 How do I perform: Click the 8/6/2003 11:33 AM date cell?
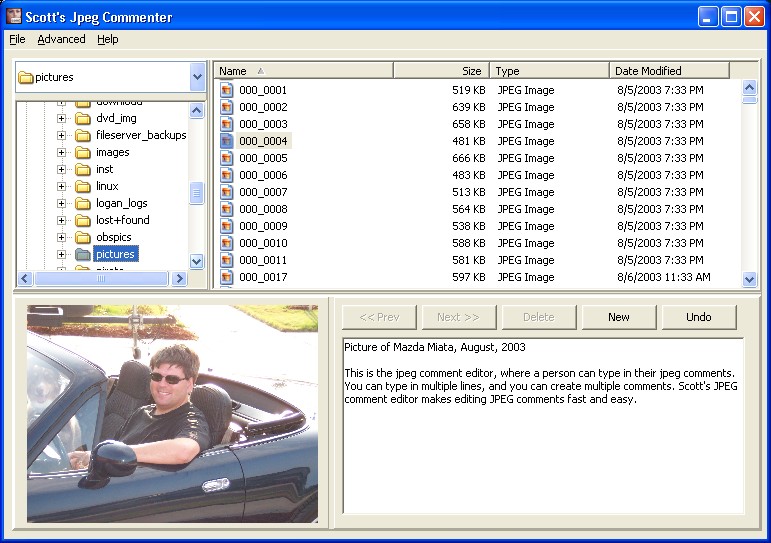663,277
